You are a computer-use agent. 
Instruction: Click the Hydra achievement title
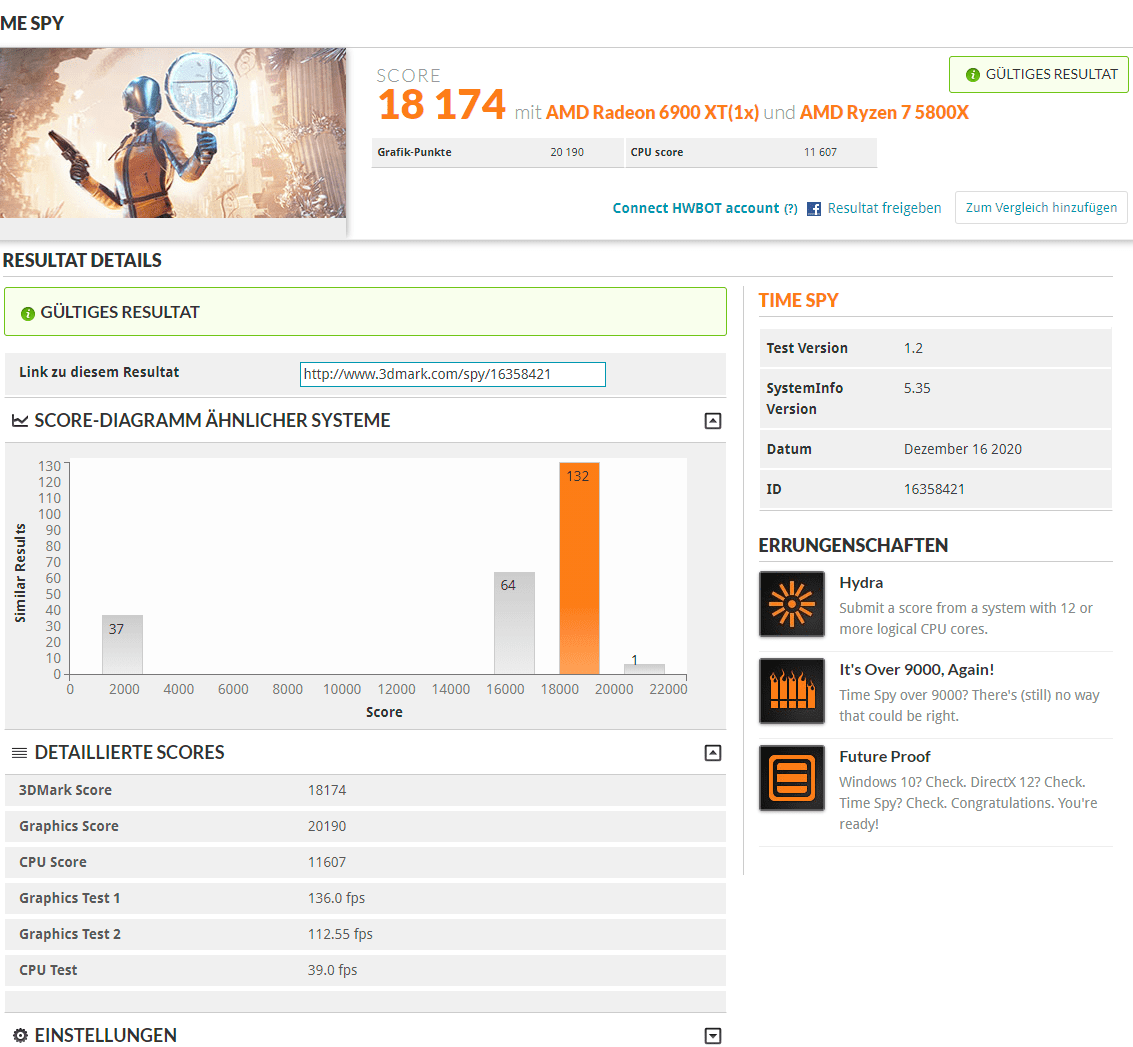coord(861,583)
